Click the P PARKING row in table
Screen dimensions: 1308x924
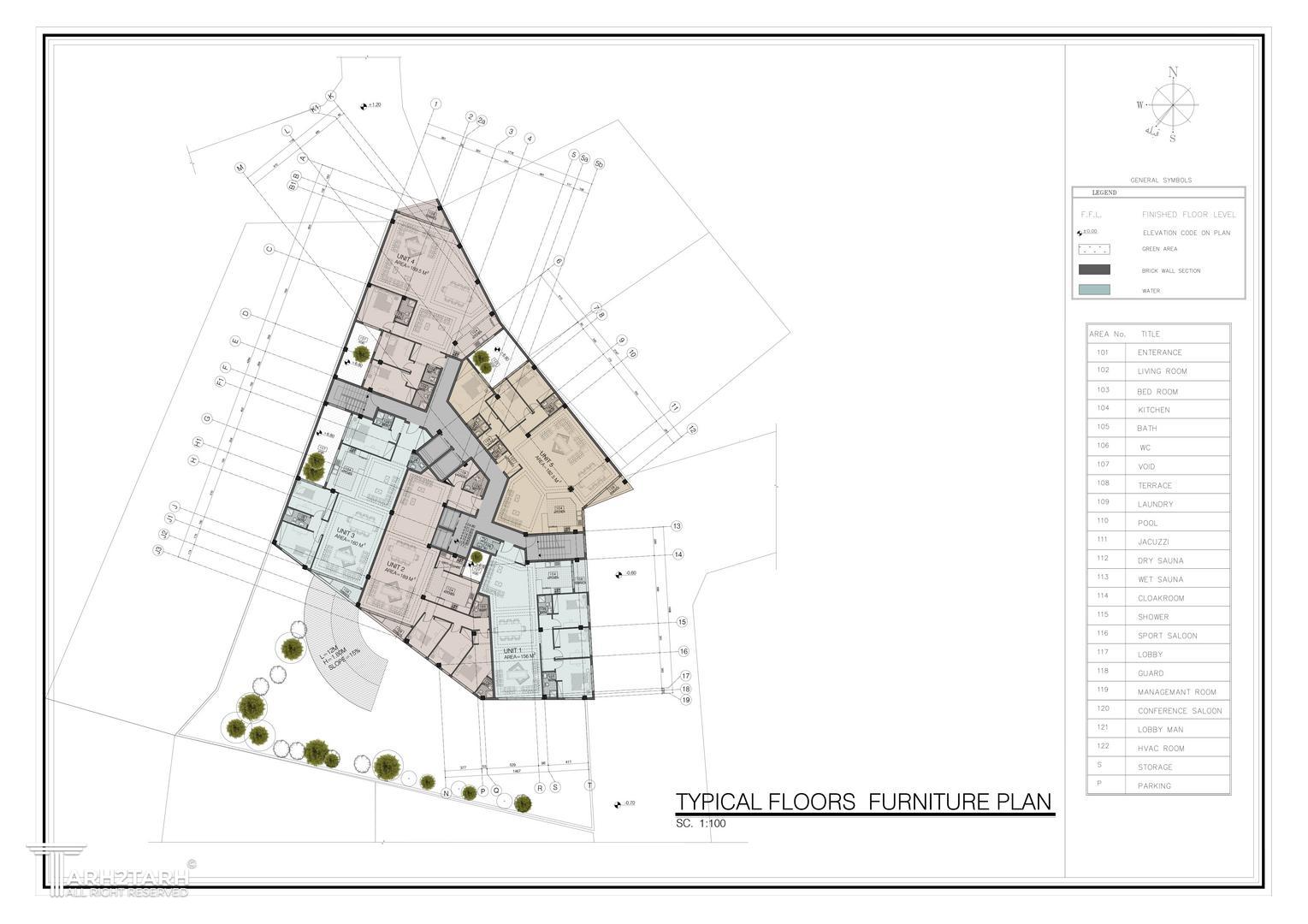point(1157,785)
